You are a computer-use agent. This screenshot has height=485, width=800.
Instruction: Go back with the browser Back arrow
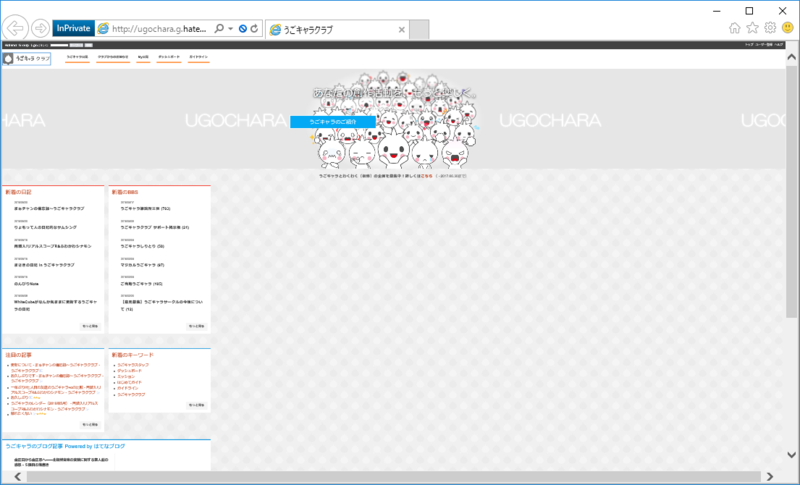15,28
